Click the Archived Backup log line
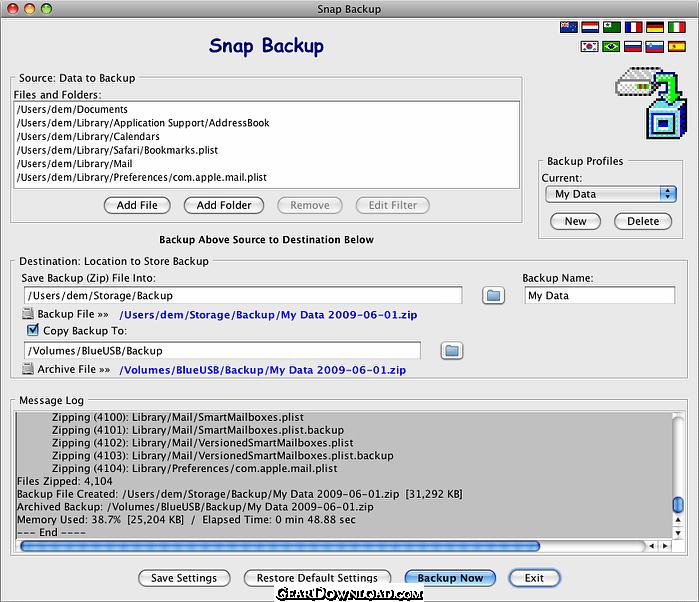 point(195,507)
